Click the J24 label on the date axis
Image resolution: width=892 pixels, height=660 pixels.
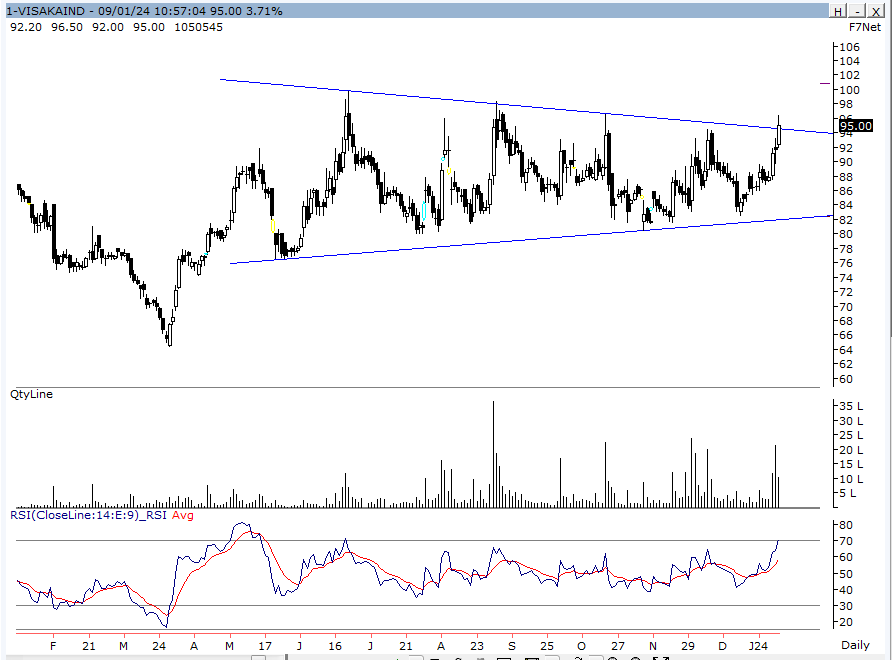pyautogui.click(x=758, y=646)
